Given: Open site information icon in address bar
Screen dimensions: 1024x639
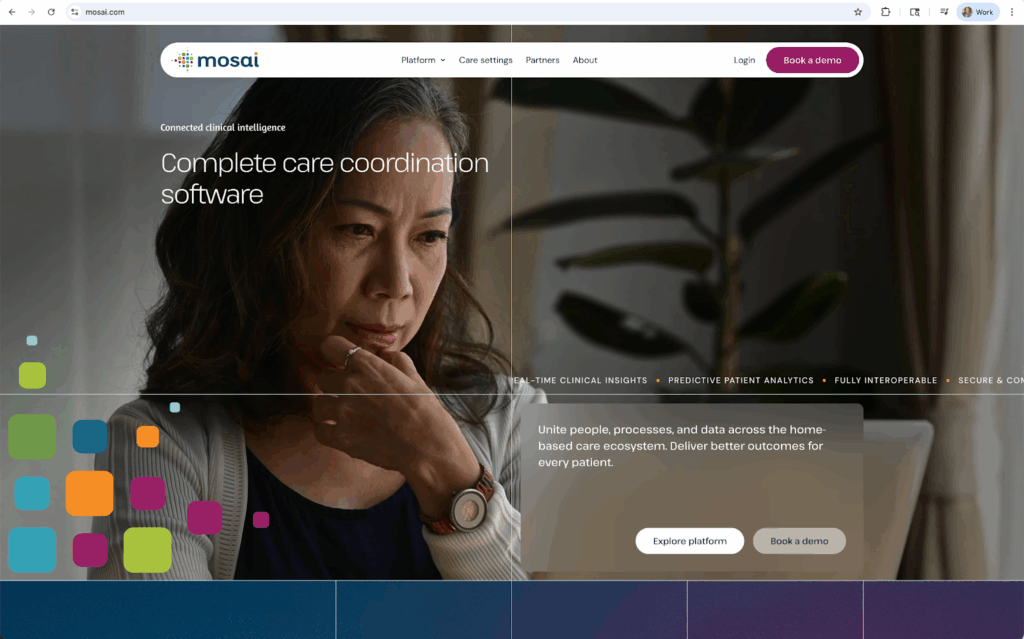Looking at the screenshot, I should coord(74,12).
